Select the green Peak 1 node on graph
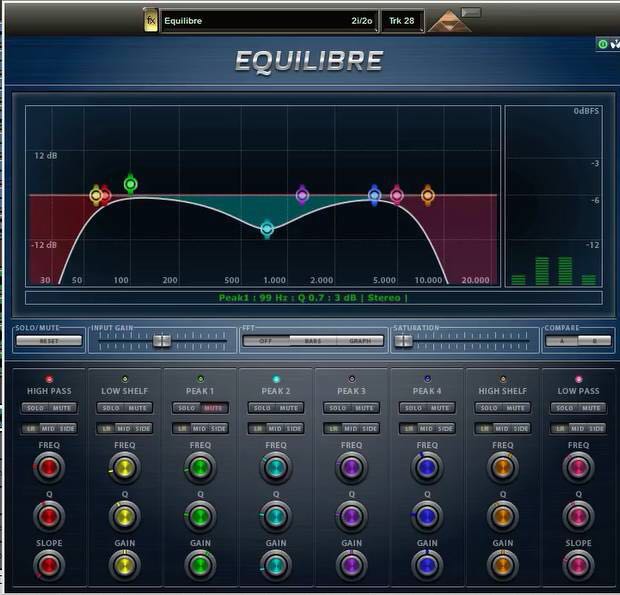Screen dimensions: 620x595 pos(130,184)
